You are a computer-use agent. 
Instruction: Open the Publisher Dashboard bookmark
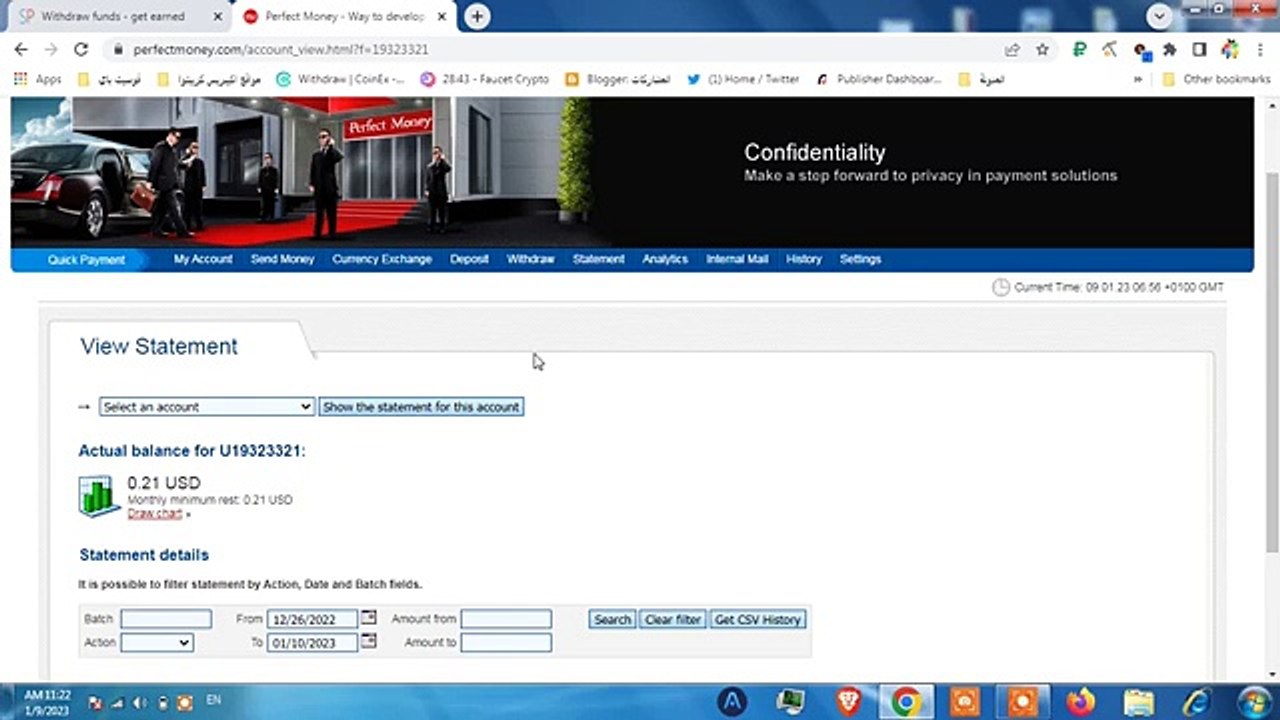[x=879, y=79]
